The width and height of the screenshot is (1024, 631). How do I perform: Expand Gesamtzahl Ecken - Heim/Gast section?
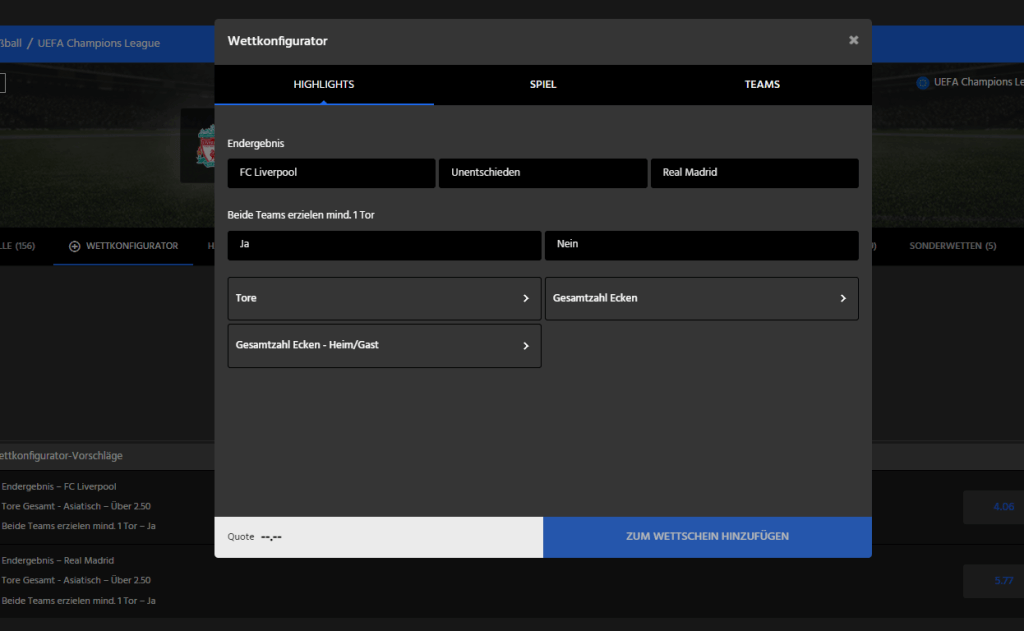(384, 346)
